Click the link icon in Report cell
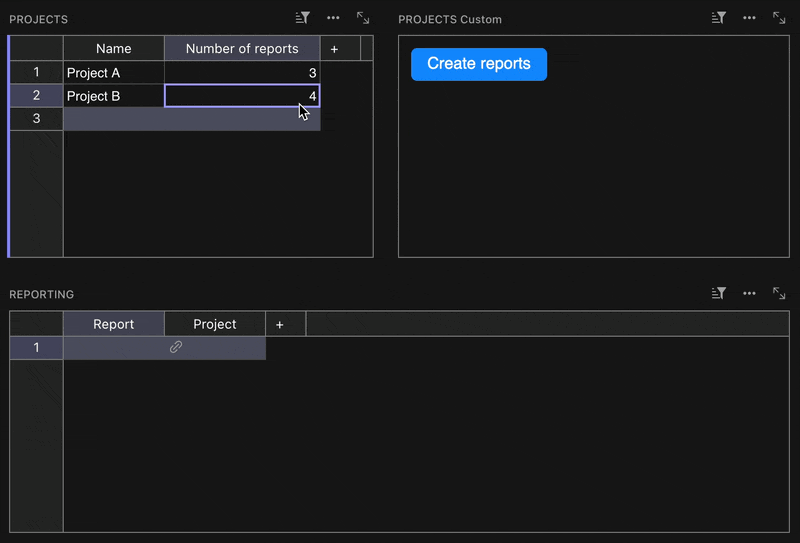The width and height of the screenshot is (800, 543). point(176,347)
